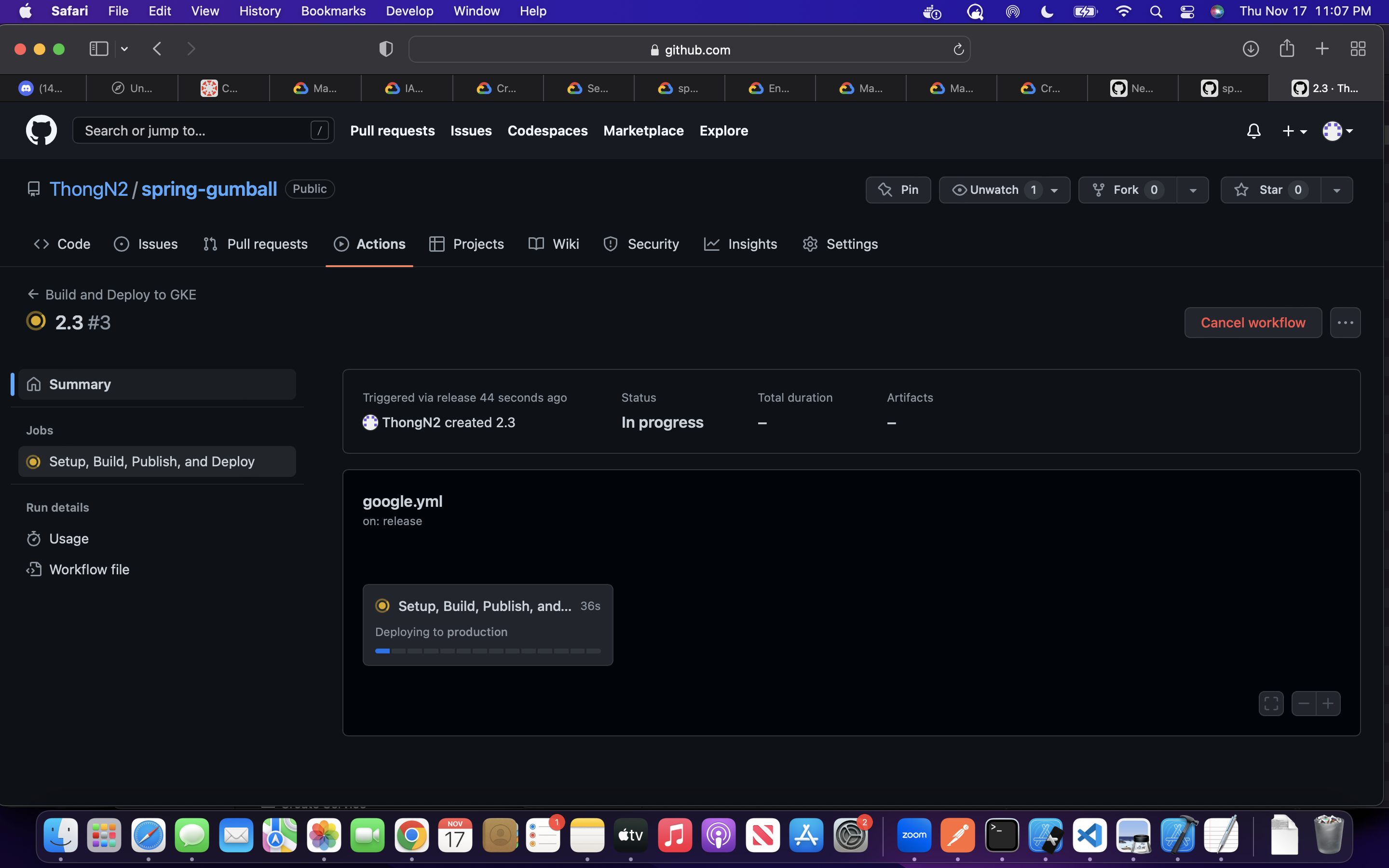Click the fullscreen icon in workflow graph
Image resolution: width=1389 pixels, height=868 pixels.
coord(1271,703)
